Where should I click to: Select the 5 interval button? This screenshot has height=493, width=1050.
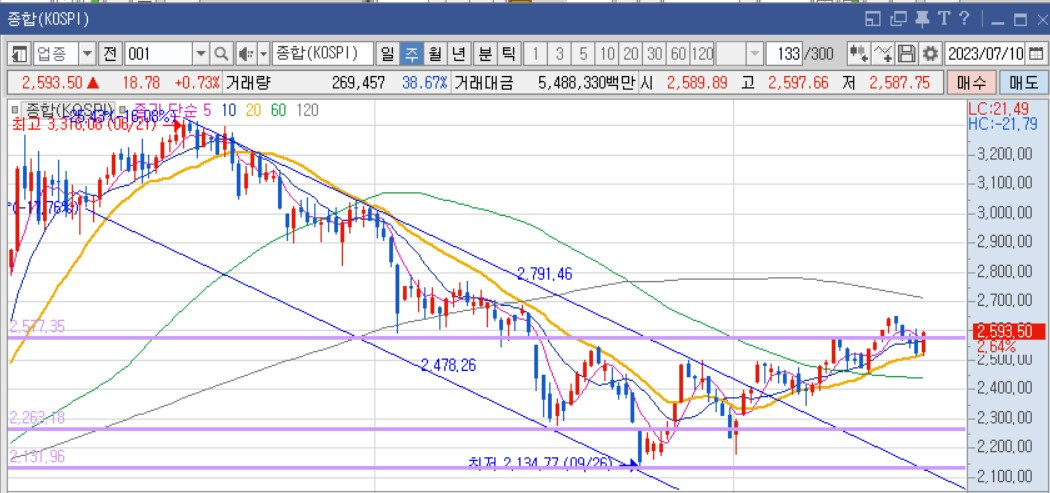coord(583,54)
